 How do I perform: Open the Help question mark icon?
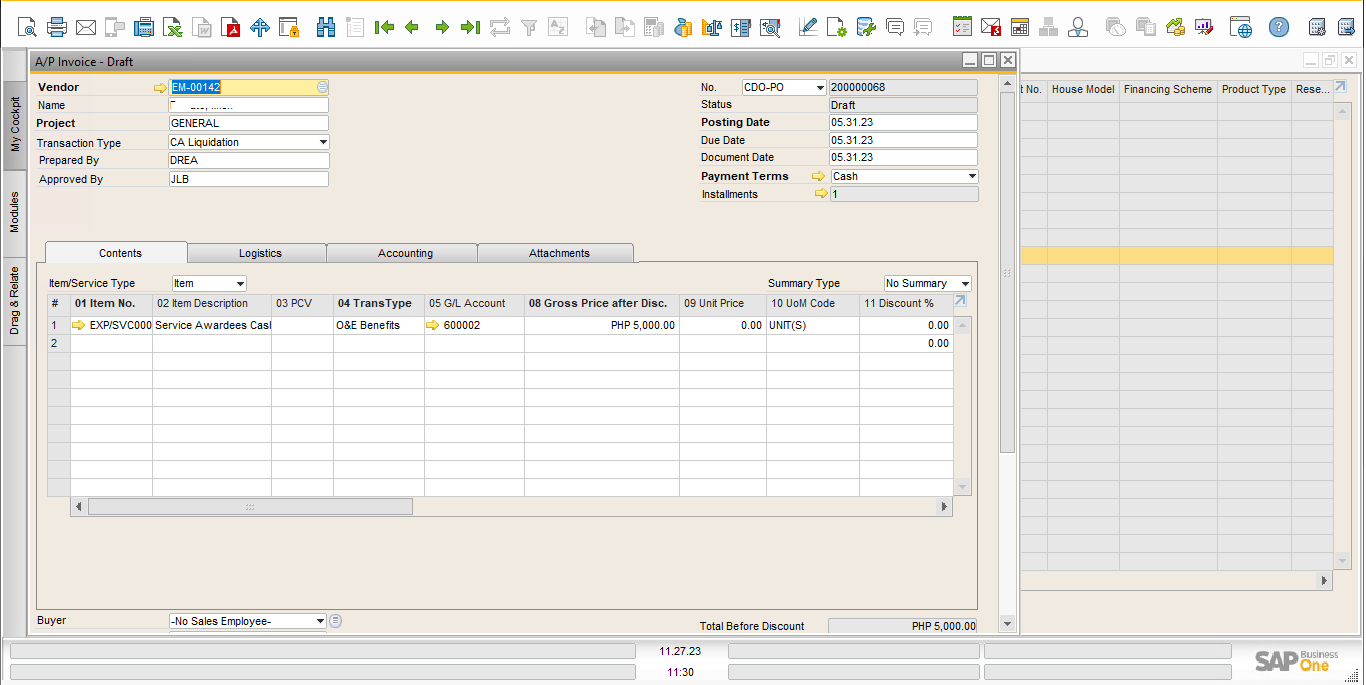[1279, 27]
